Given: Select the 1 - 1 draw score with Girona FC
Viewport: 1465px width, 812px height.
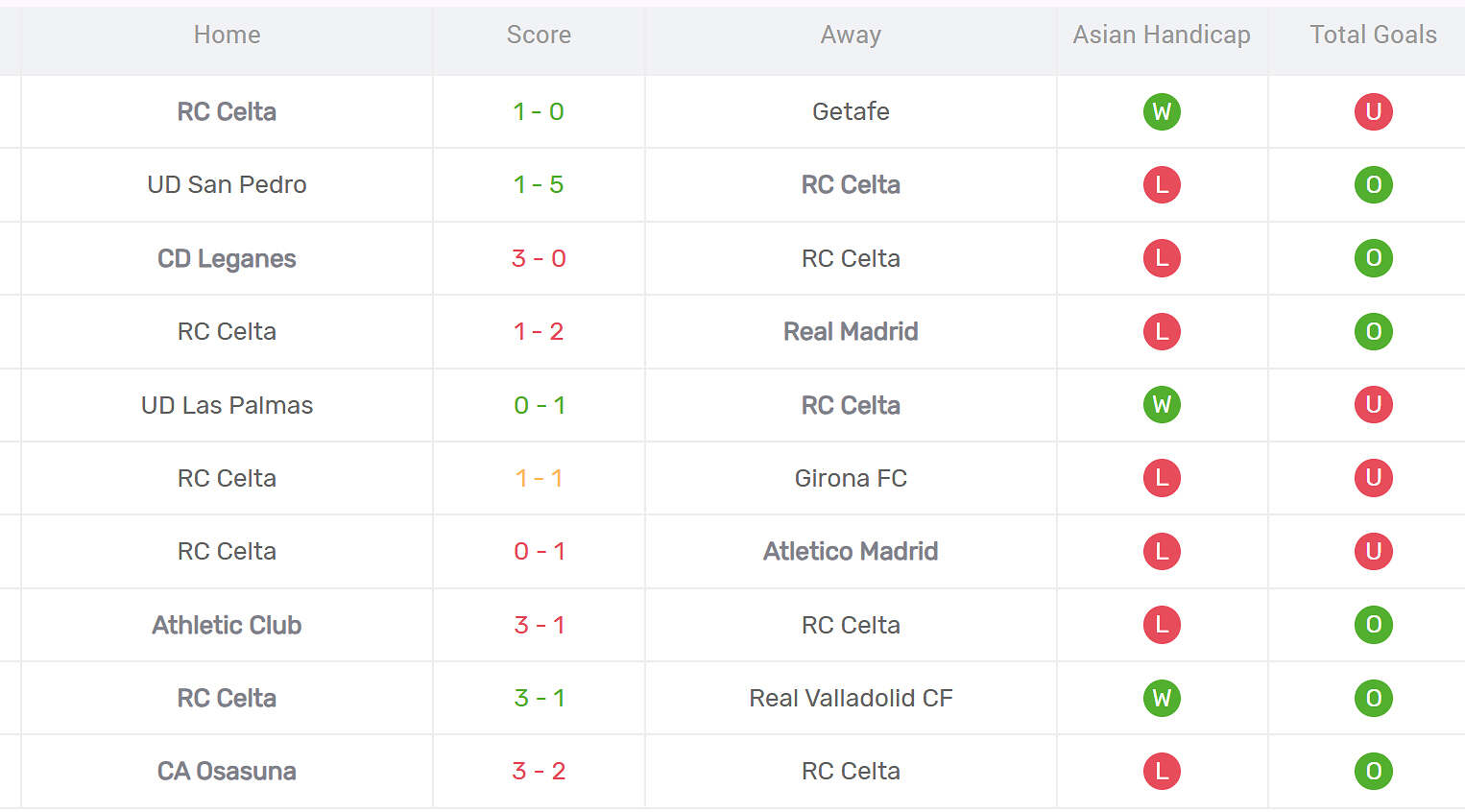Looking at the screenshot, I should coord(539,478).
